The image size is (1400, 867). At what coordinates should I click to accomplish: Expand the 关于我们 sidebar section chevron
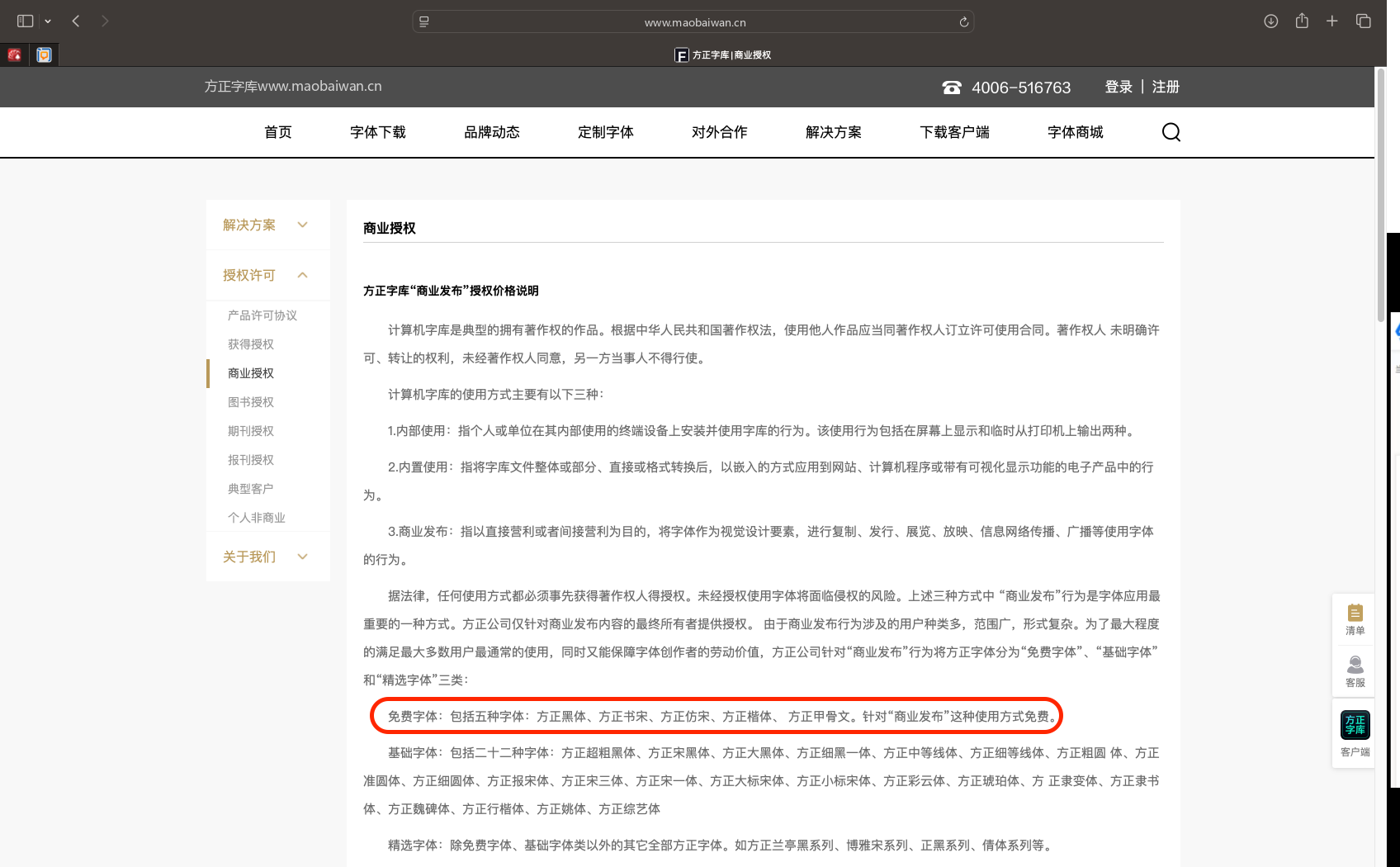click(302, 557)
